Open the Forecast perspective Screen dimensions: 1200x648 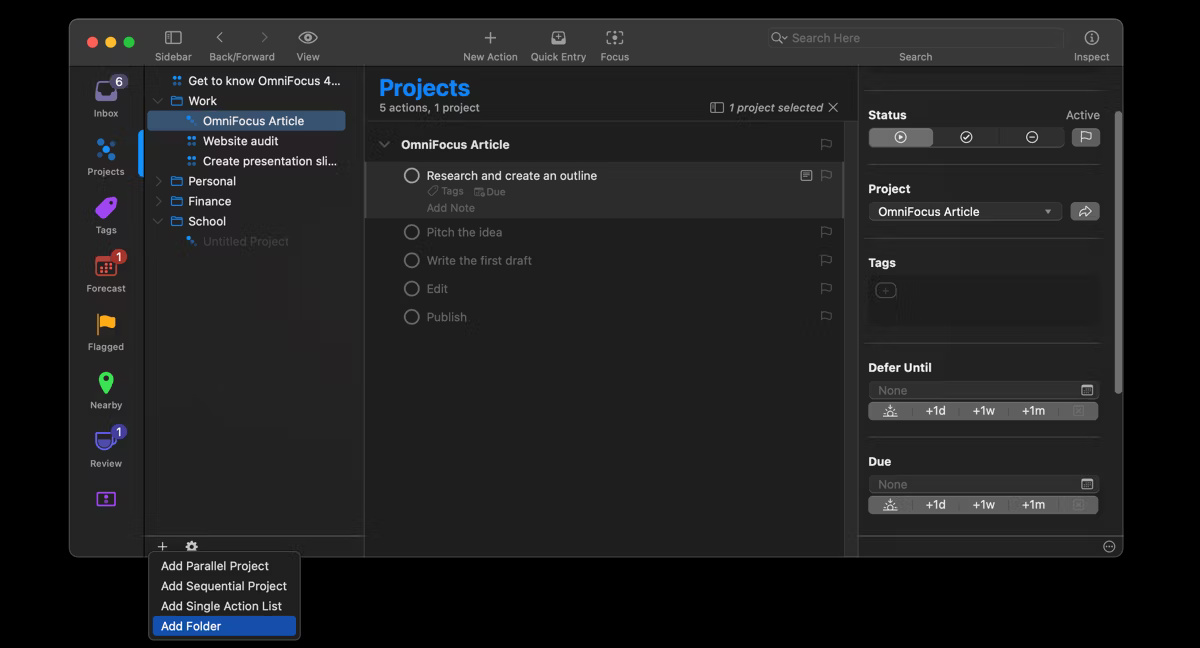[105, 268]
